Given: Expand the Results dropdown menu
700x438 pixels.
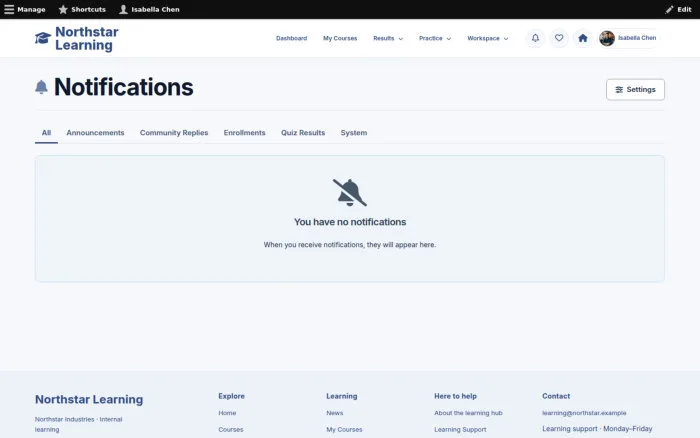Looking at the screenshot, I should click(x=388, y=38).
